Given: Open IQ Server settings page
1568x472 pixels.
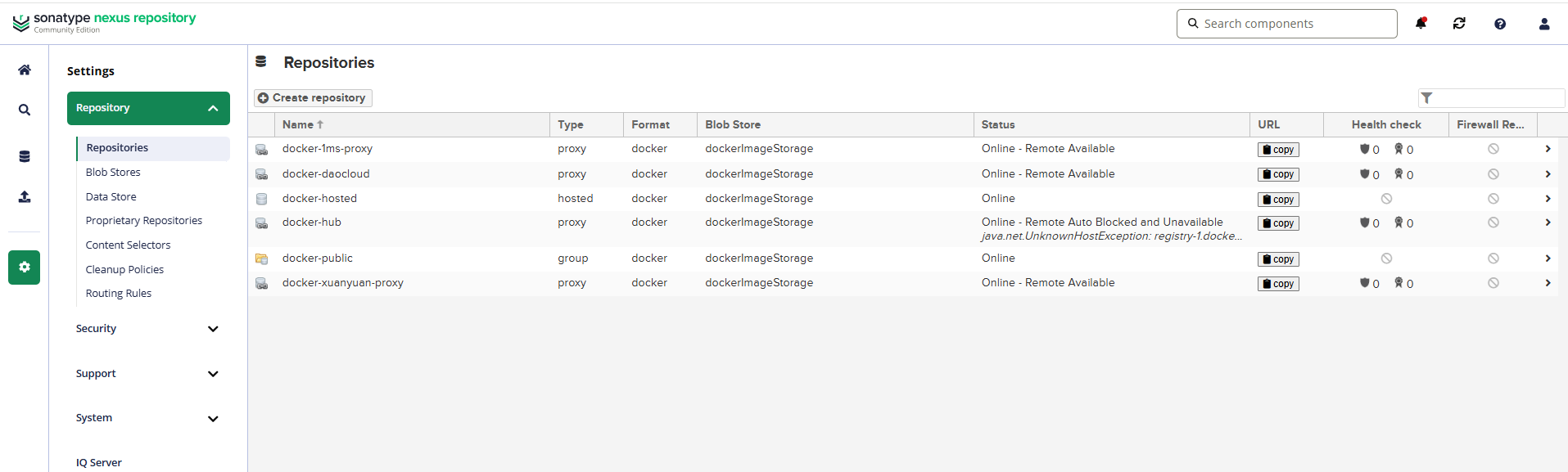Looking at the screenshot, I should 99,463.
